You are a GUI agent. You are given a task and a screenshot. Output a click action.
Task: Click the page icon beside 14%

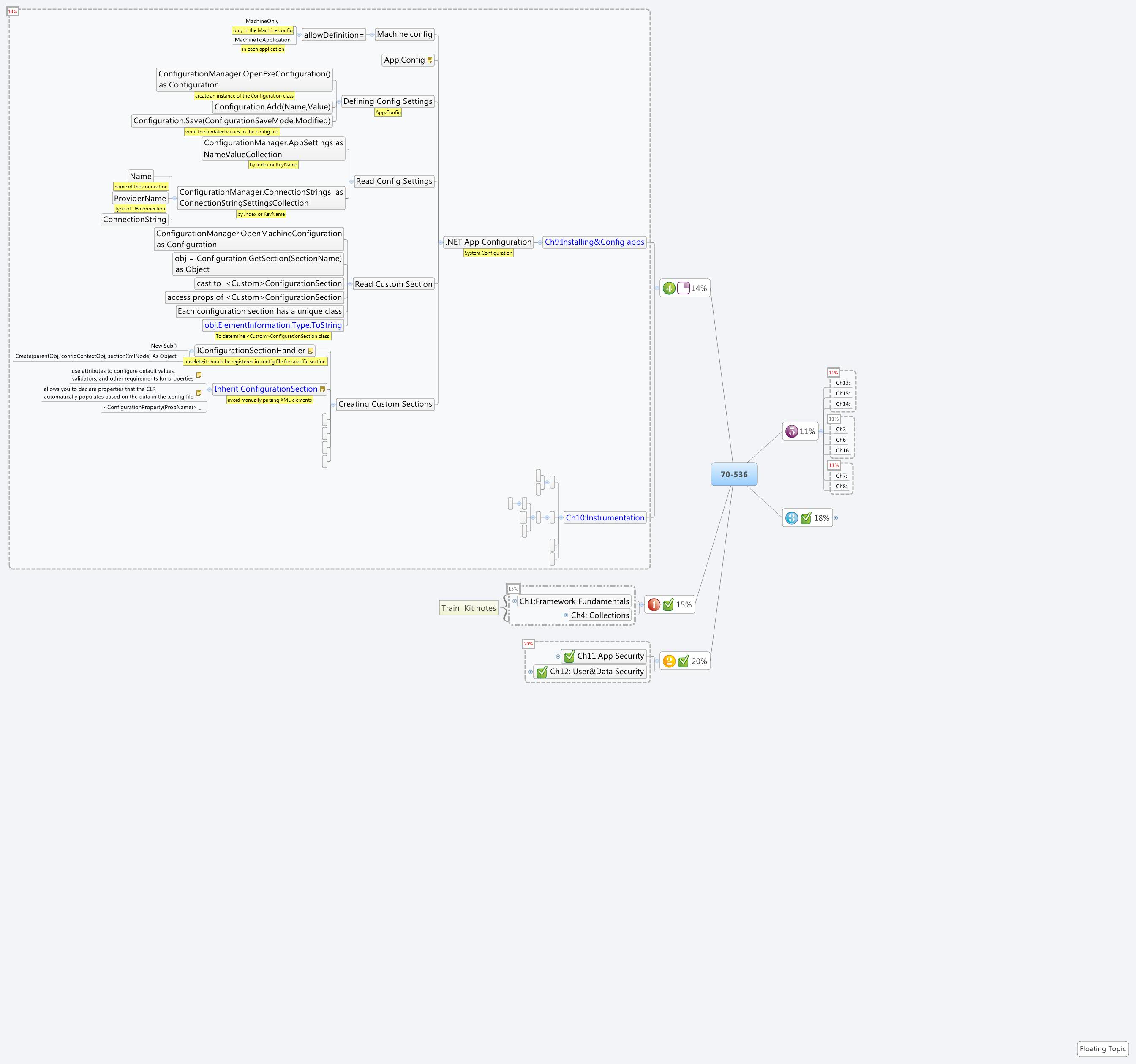684,288
